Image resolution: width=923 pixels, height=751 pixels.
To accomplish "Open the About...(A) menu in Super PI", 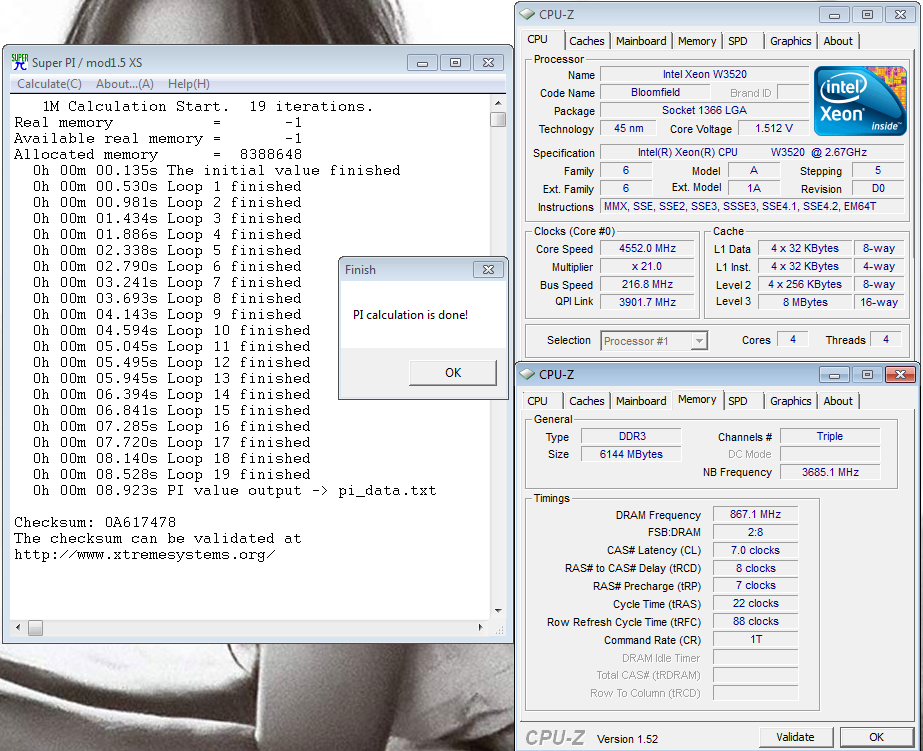I will (x=125, y=84).
